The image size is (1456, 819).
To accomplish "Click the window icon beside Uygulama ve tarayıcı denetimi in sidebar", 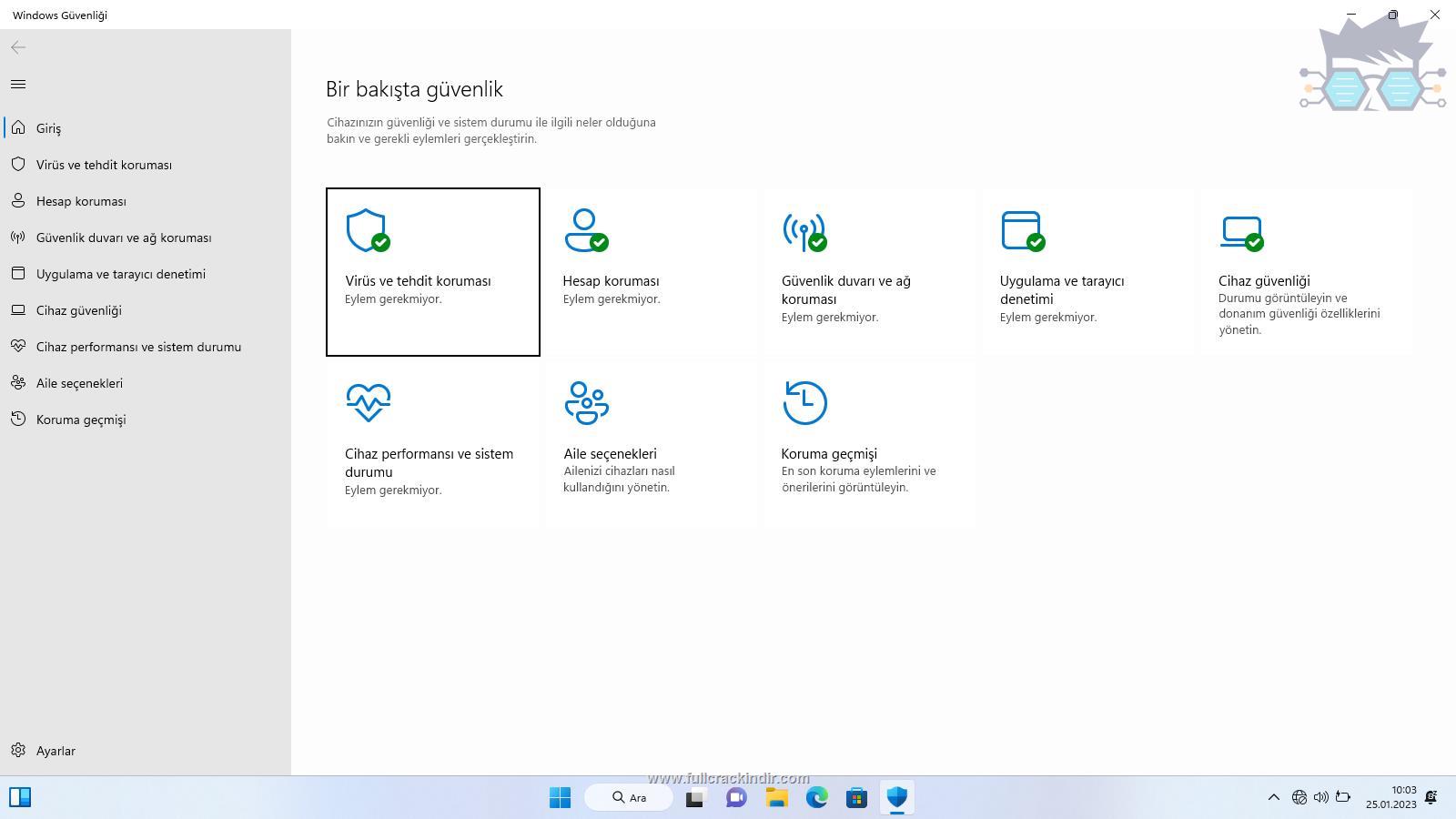I will click(x=18, y=274).
